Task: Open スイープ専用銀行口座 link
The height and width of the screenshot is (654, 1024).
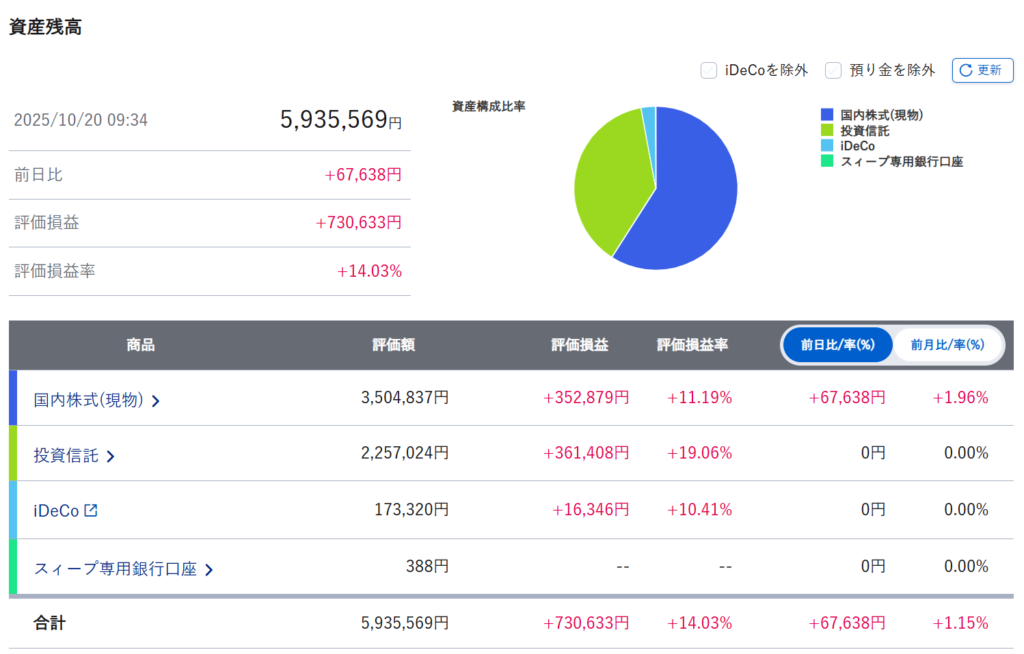Action: 115,569
